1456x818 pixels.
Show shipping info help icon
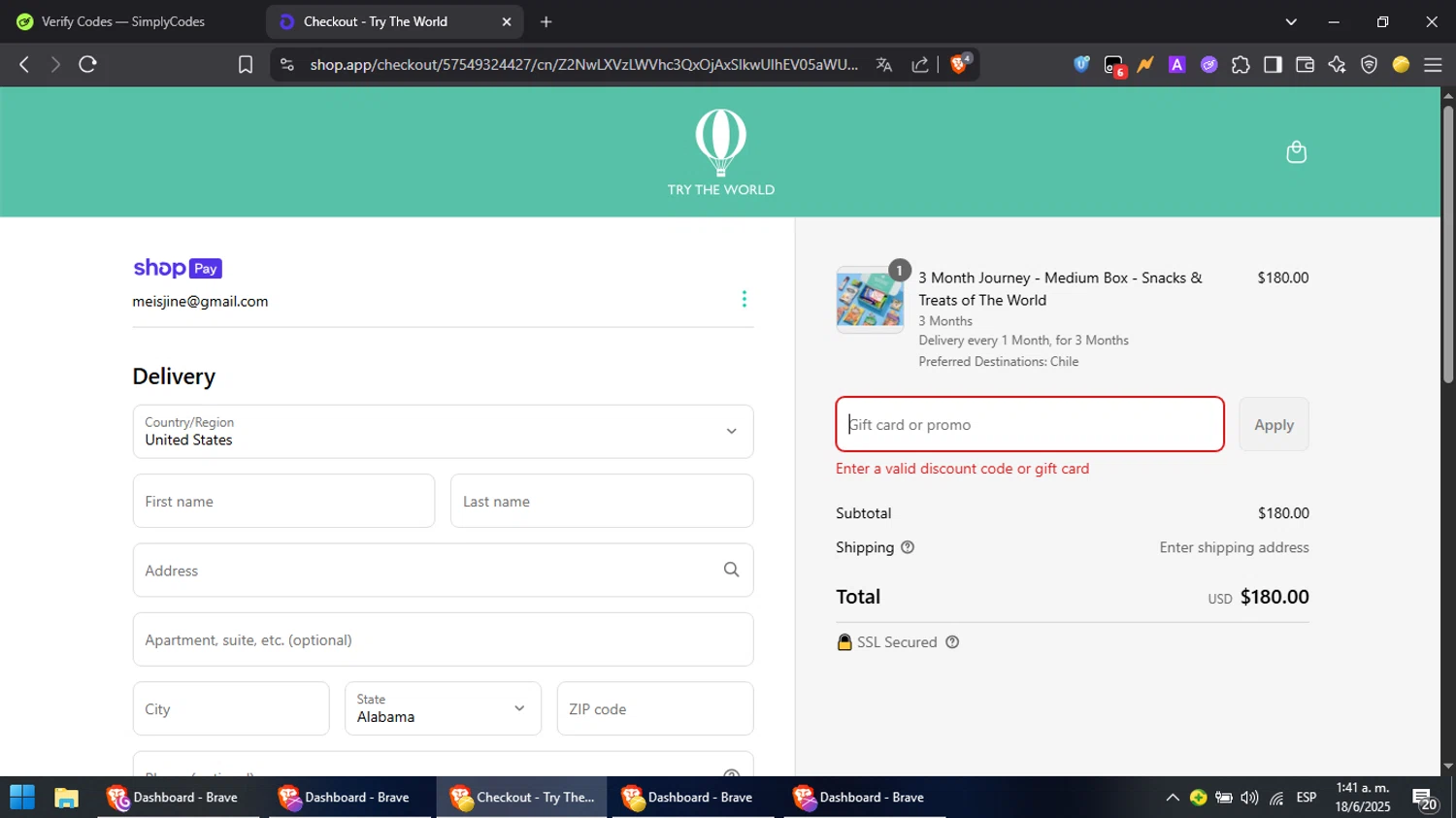point(908,547)
